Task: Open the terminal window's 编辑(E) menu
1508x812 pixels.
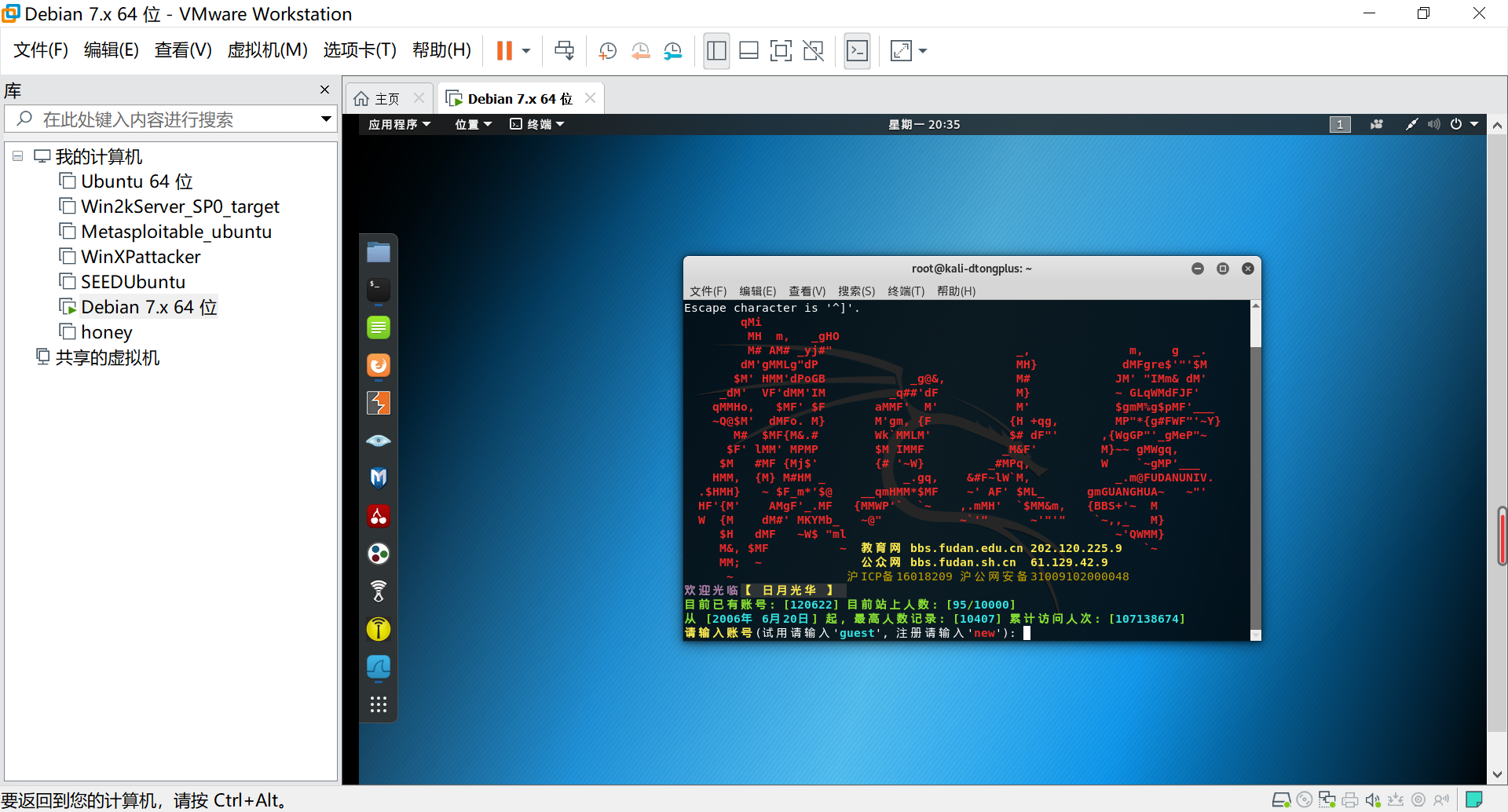Action: click(x=757, y=291)
